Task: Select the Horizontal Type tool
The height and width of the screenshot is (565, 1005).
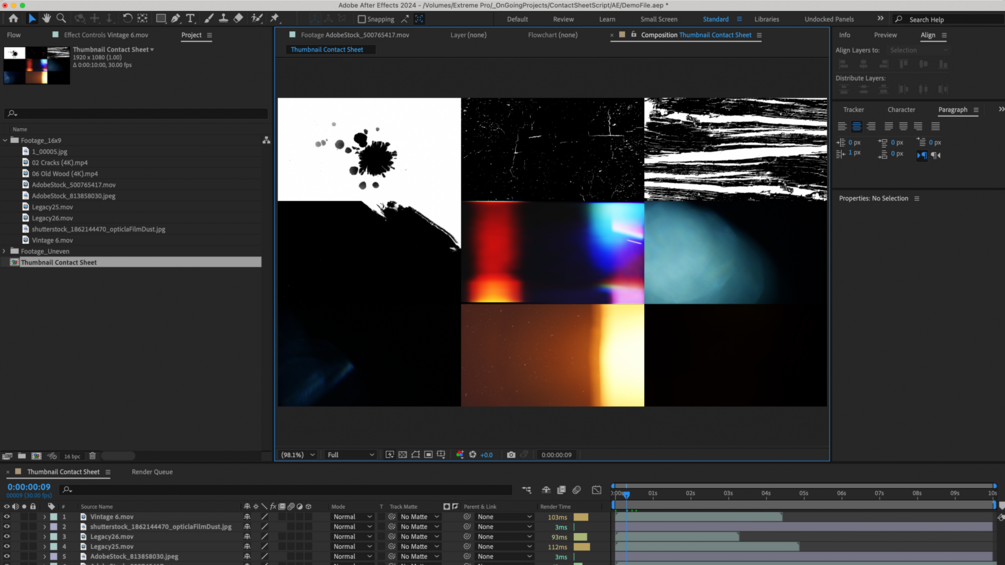Action: click(190, 18)
